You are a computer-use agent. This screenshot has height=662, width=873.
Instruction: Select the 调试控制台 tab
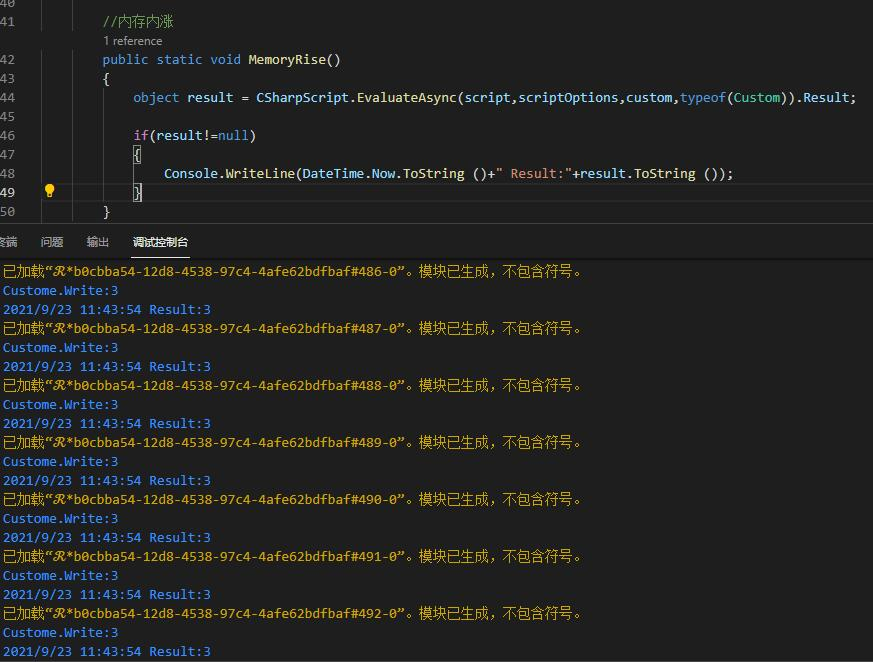click(160, 242)
